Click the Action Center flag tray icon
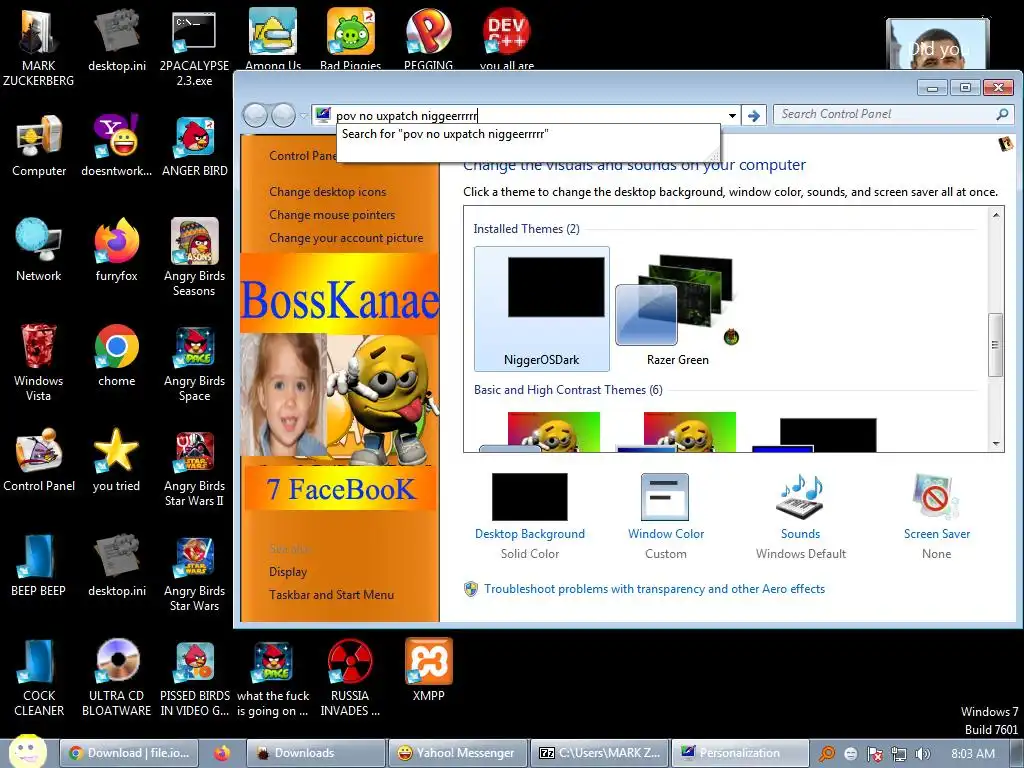The image size is (1024, 768). tap(875, 754)
